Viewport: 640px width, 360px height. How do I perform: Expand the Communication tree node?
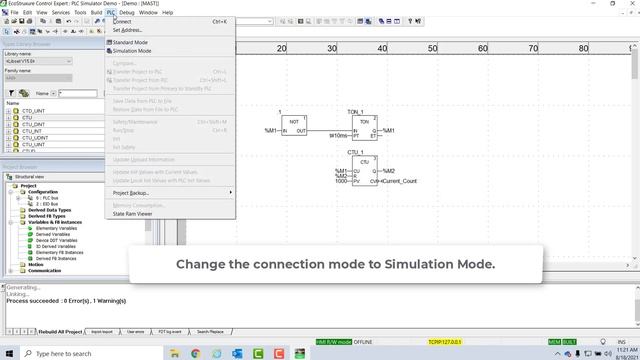[x=11, y=271]
